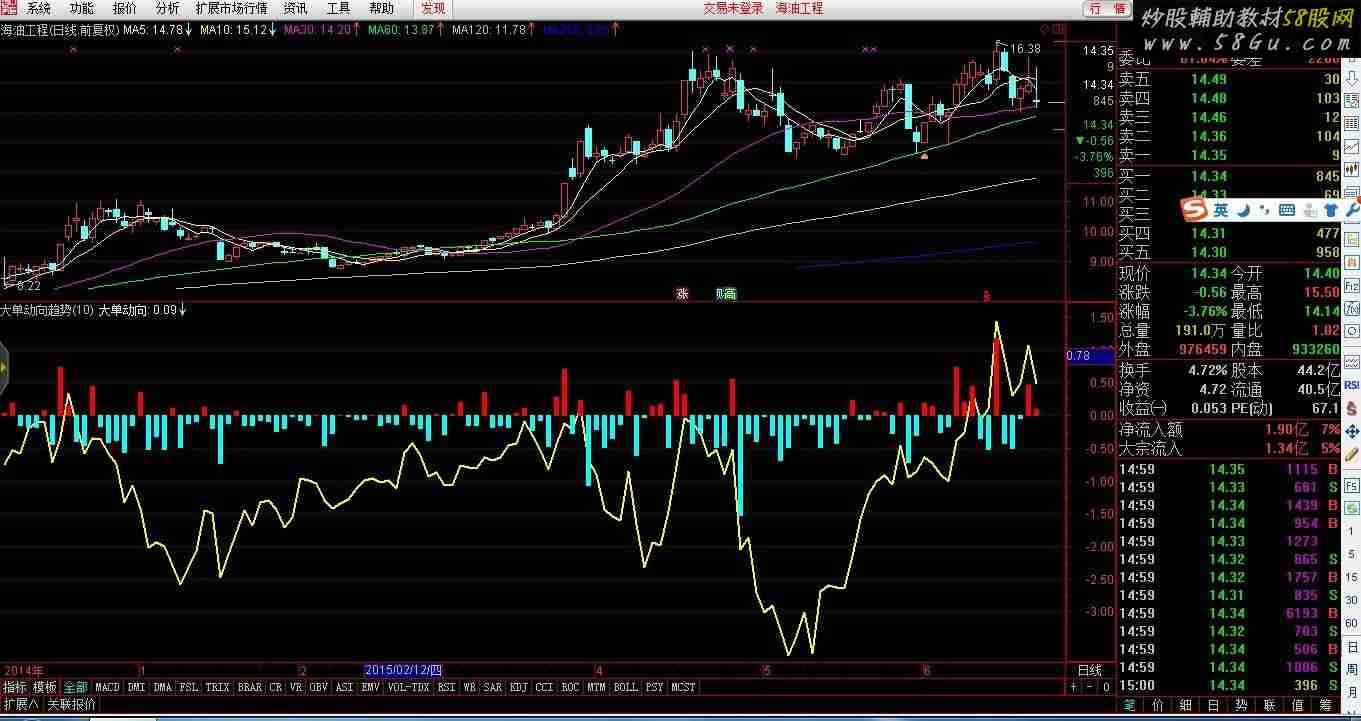Screen dimensions: 1361x721
Task: Open the Sogou skin shirt icon
Action: pyautogui.click(x=1330, y=209)
